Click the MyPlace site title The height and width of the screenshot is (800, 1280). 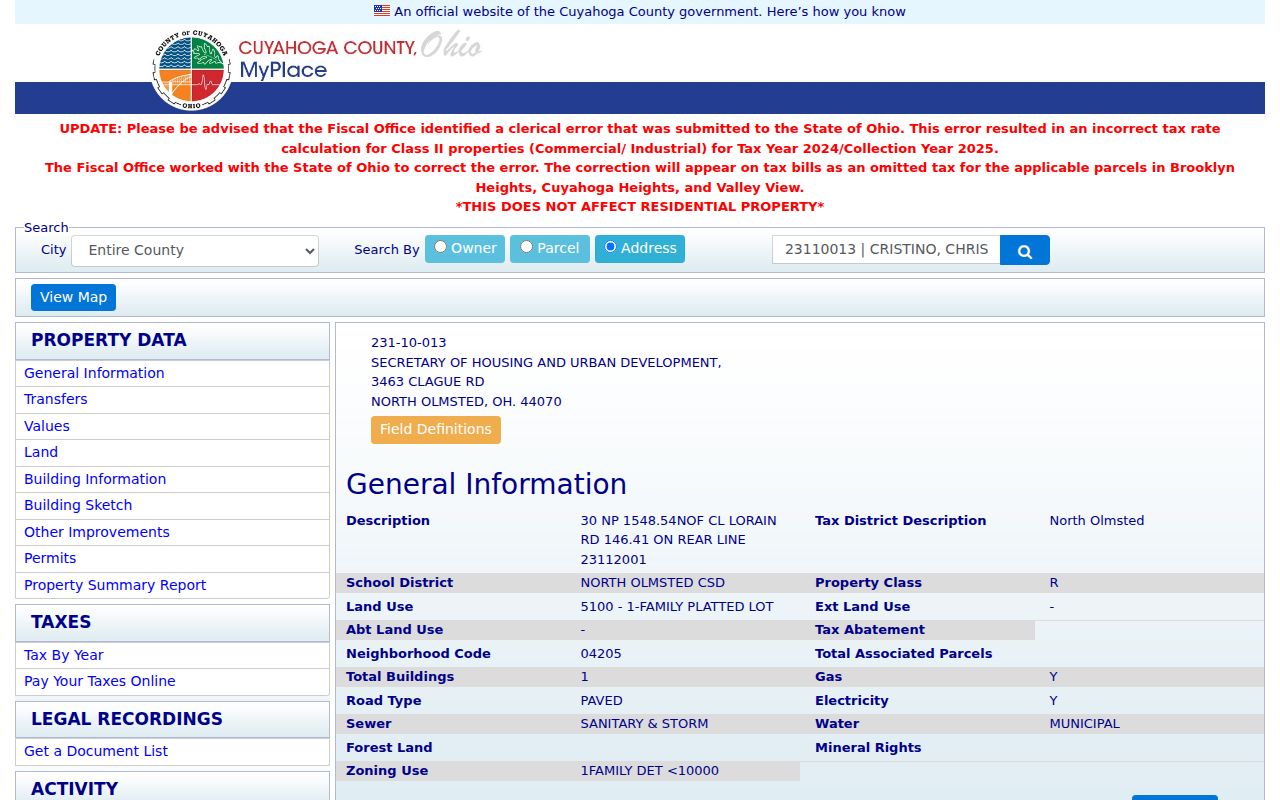(283, 70)
